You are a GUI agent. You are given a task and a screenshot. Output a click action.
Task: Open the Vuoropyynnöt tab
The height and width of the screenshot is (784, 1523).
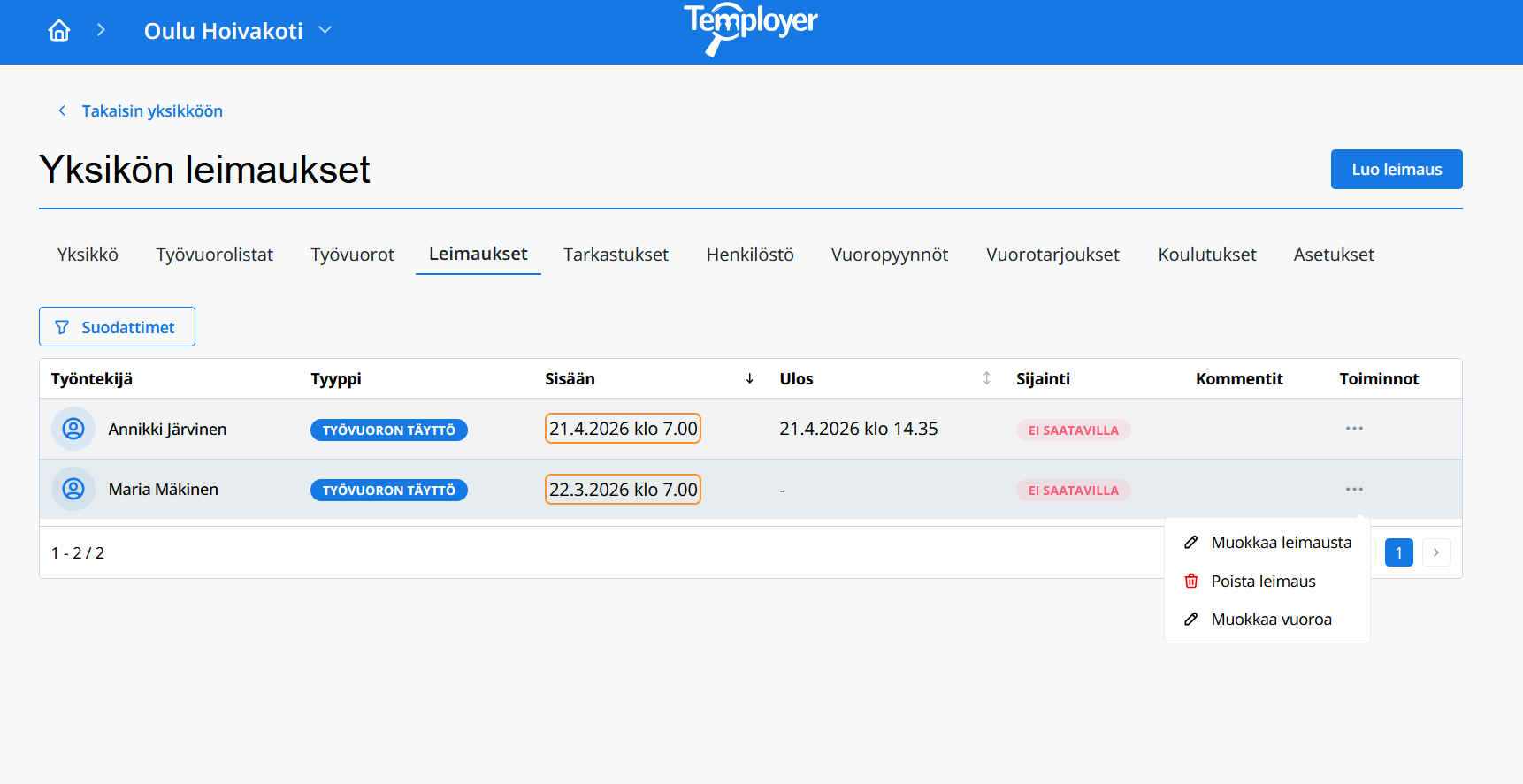pyautogui.click(x=890, y=255)
